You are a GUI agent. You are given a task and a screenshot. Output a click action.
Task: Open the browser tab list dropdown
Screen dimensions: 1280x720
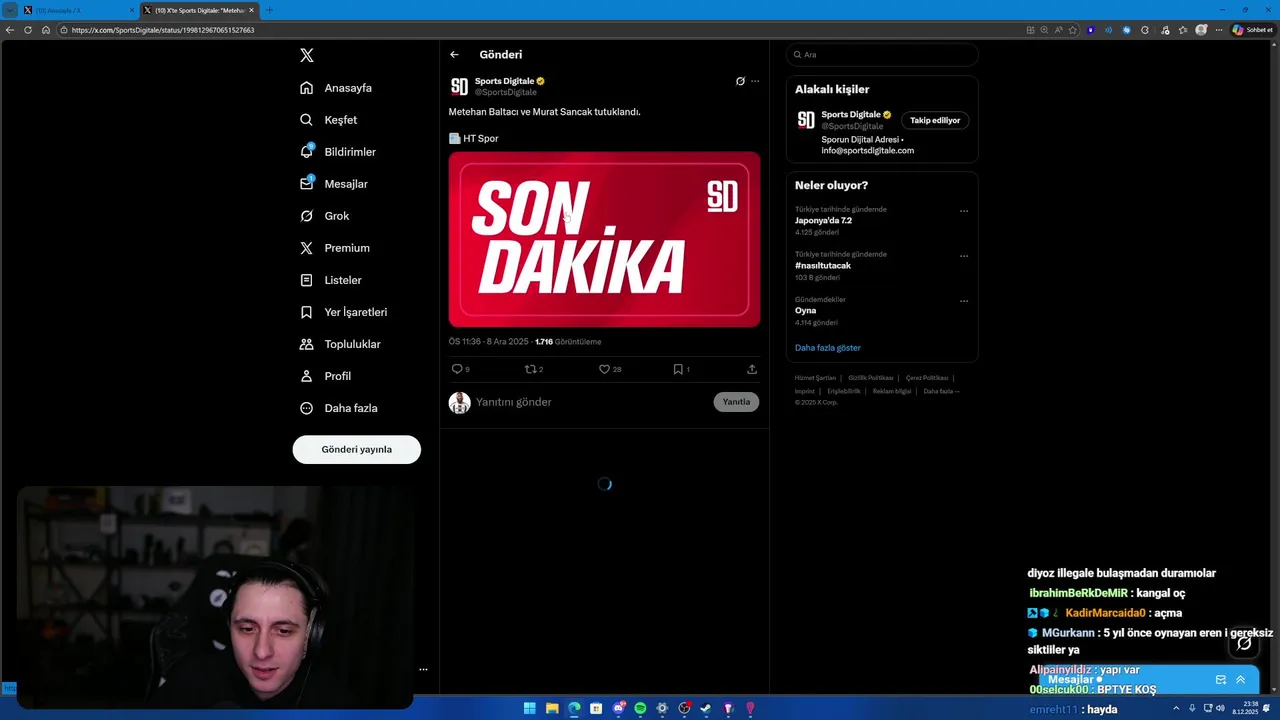pos(10,10)
